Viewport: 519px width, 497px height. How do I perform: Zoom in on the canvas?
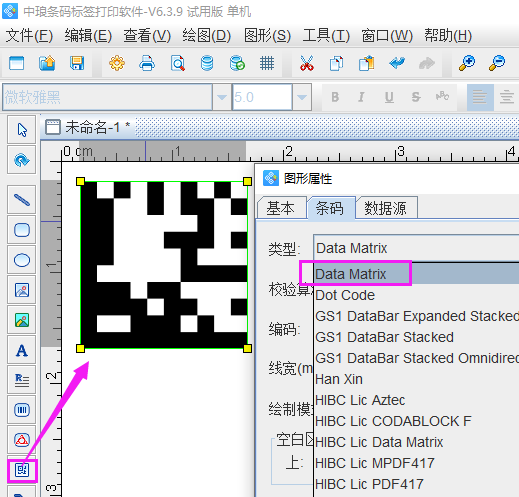467,63
